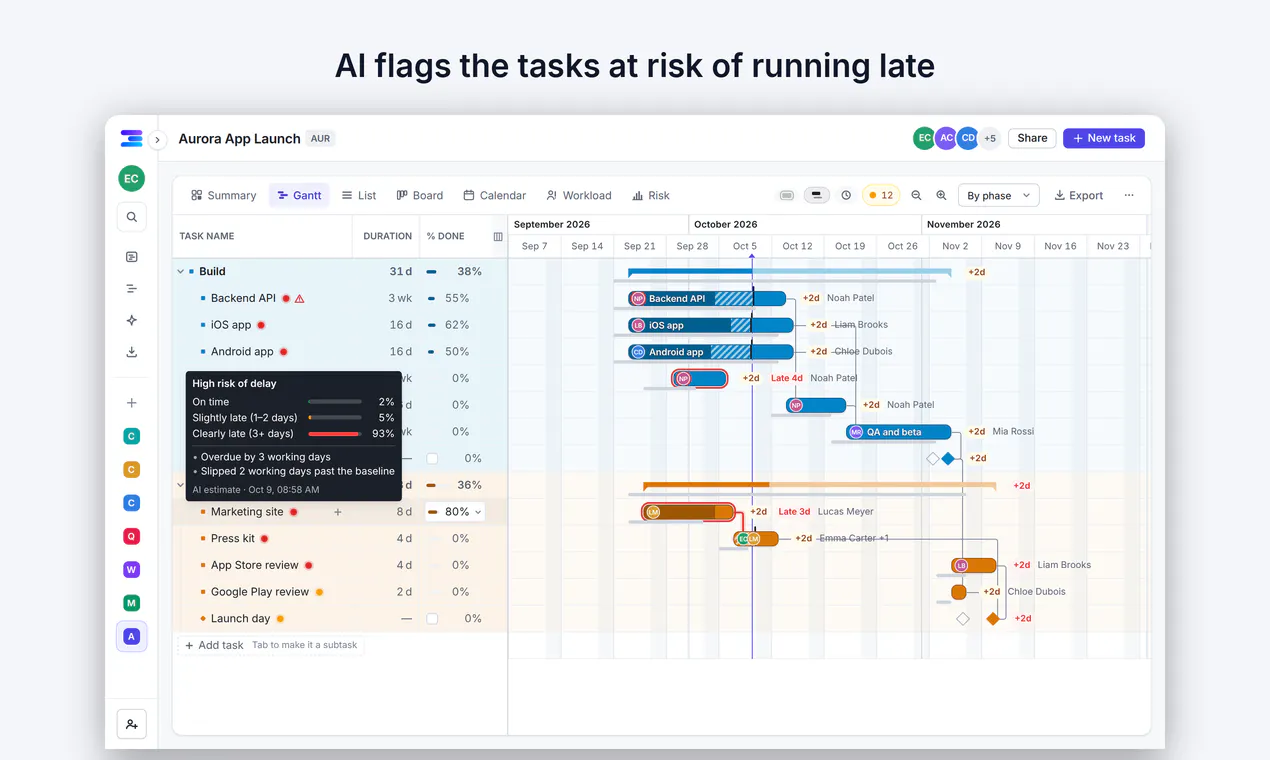
Task: Toggle the 12 at-risk tasks filter
Action: pos(880,196)
